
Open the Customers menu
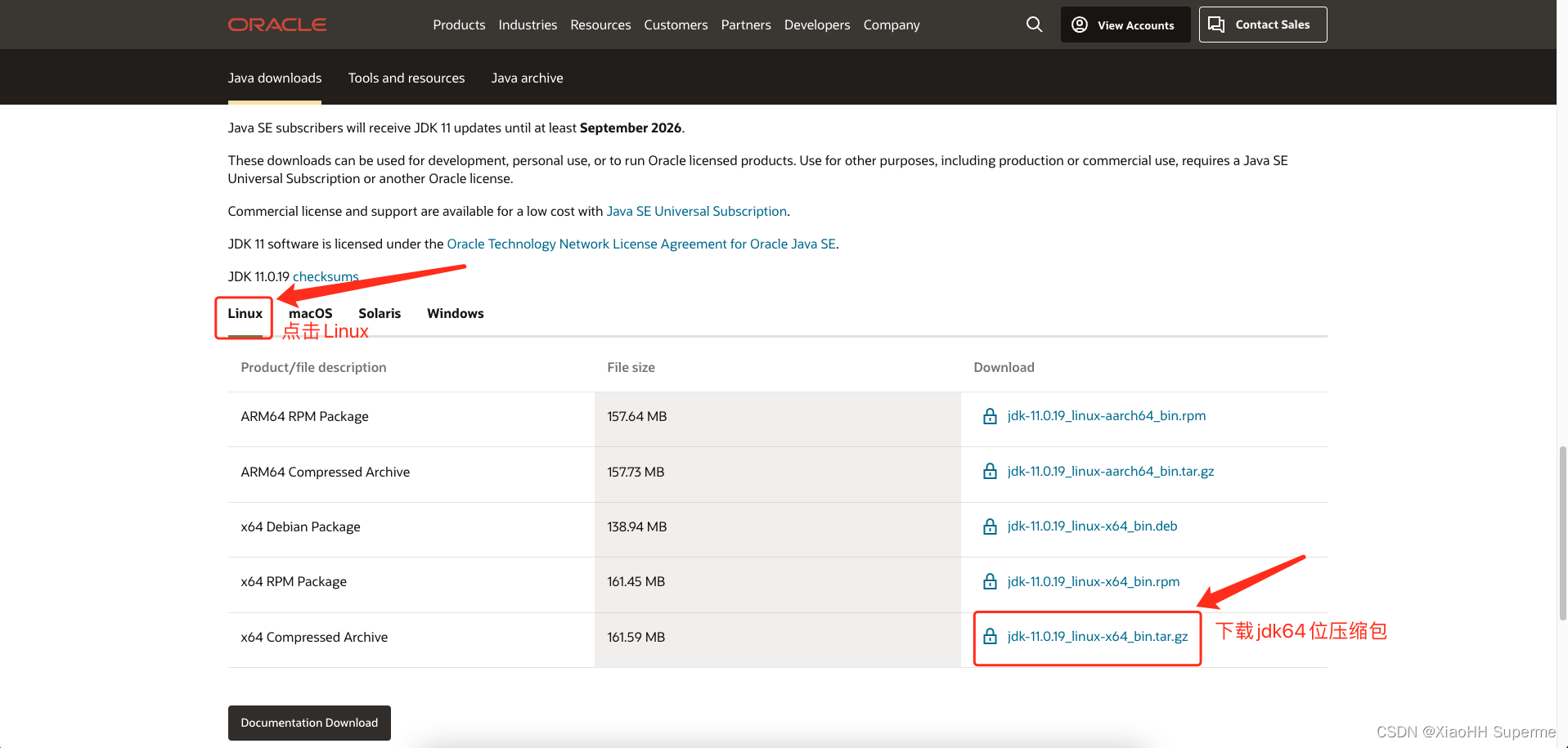[676, 25]
